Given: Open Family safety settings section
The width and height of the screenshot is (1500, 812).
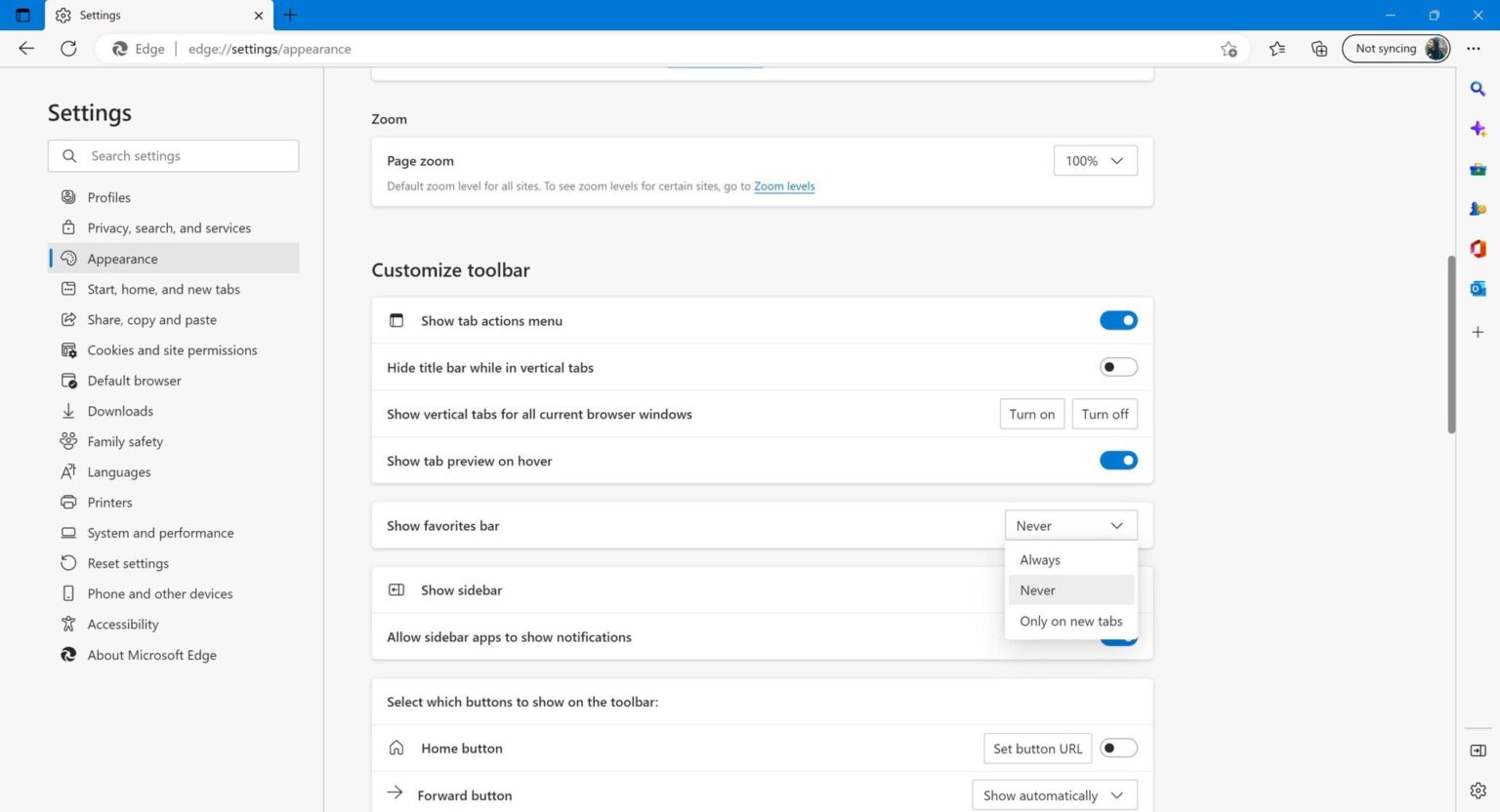Looking at the screenshot, I should [x=125, y=441].
